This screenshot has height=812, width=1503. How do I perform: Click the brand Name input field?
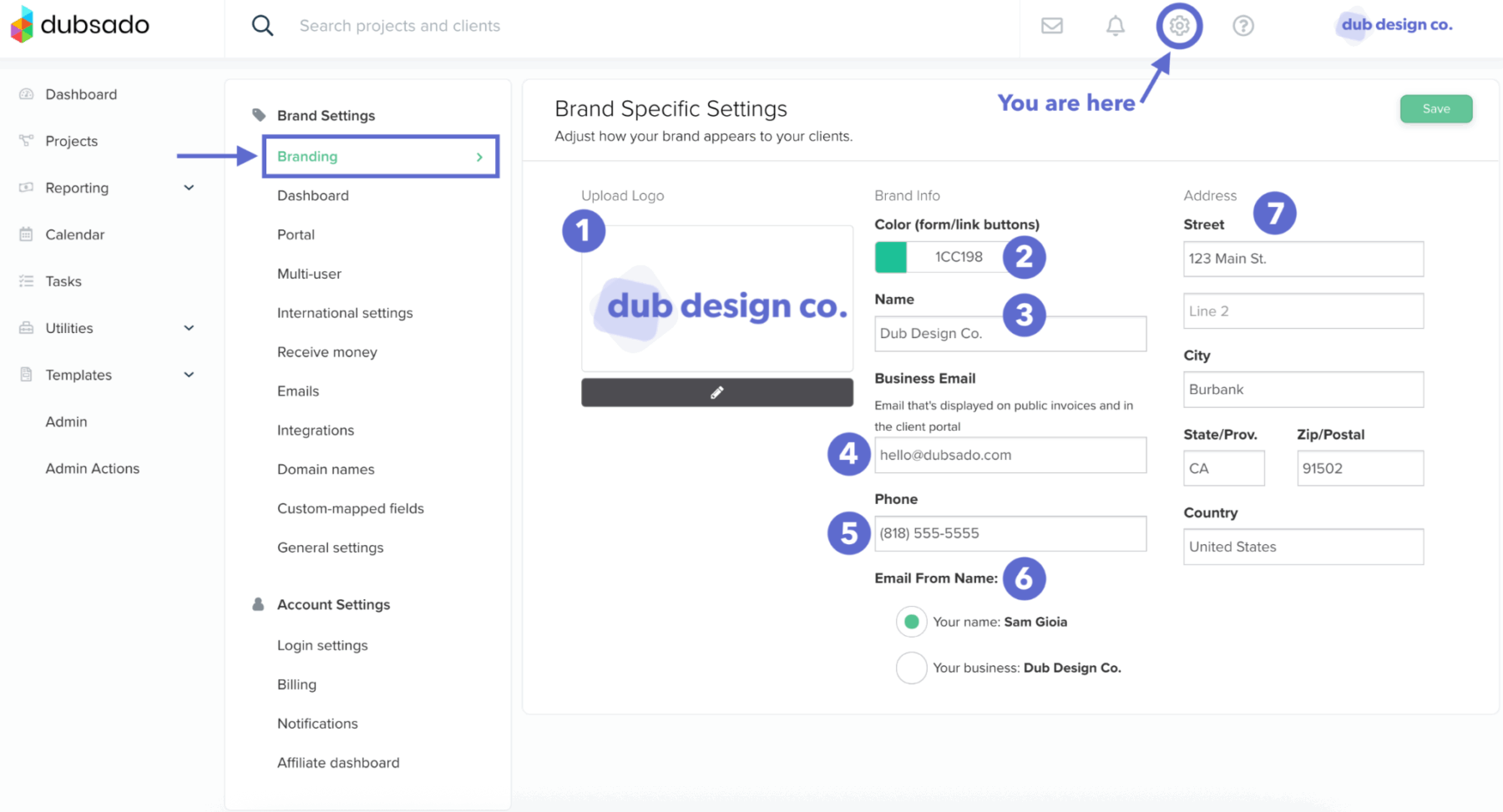click(x=1010, y=333)
